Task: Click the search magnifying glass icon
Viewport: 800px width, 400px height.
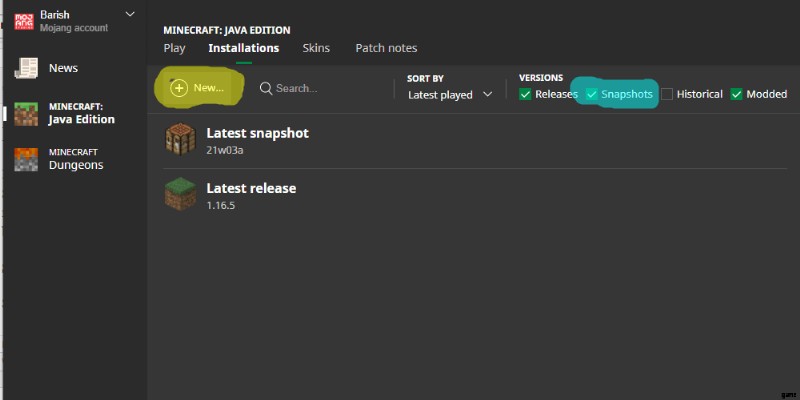Action: point(266,88)
